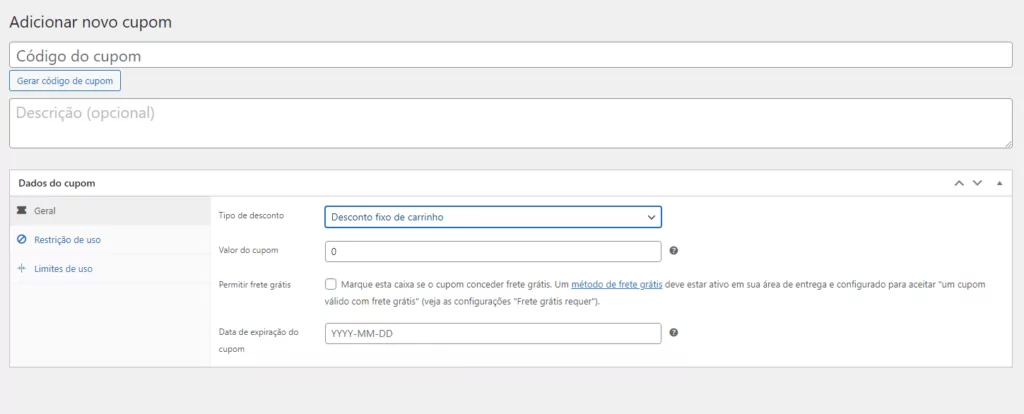Click the coupon code field 'Código do cupom'
1024x414 pixels.
pyautogui.click(x=511, y=56)
